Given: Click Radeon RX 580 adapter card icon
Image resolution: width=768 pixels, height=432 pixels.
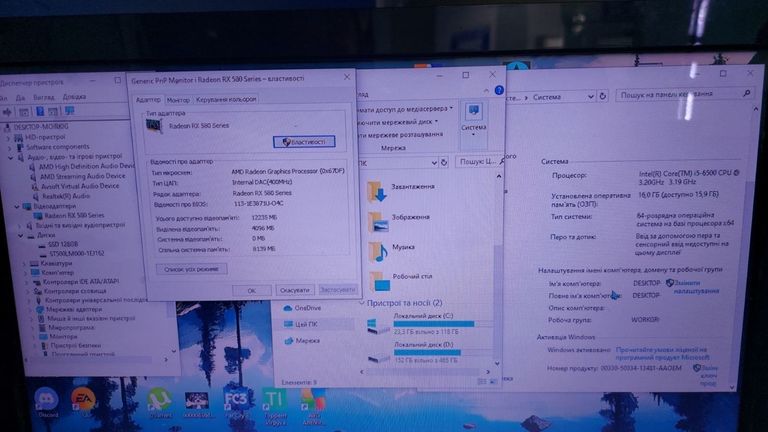Looking at the screenshot, I should click(x=154, y=126).
